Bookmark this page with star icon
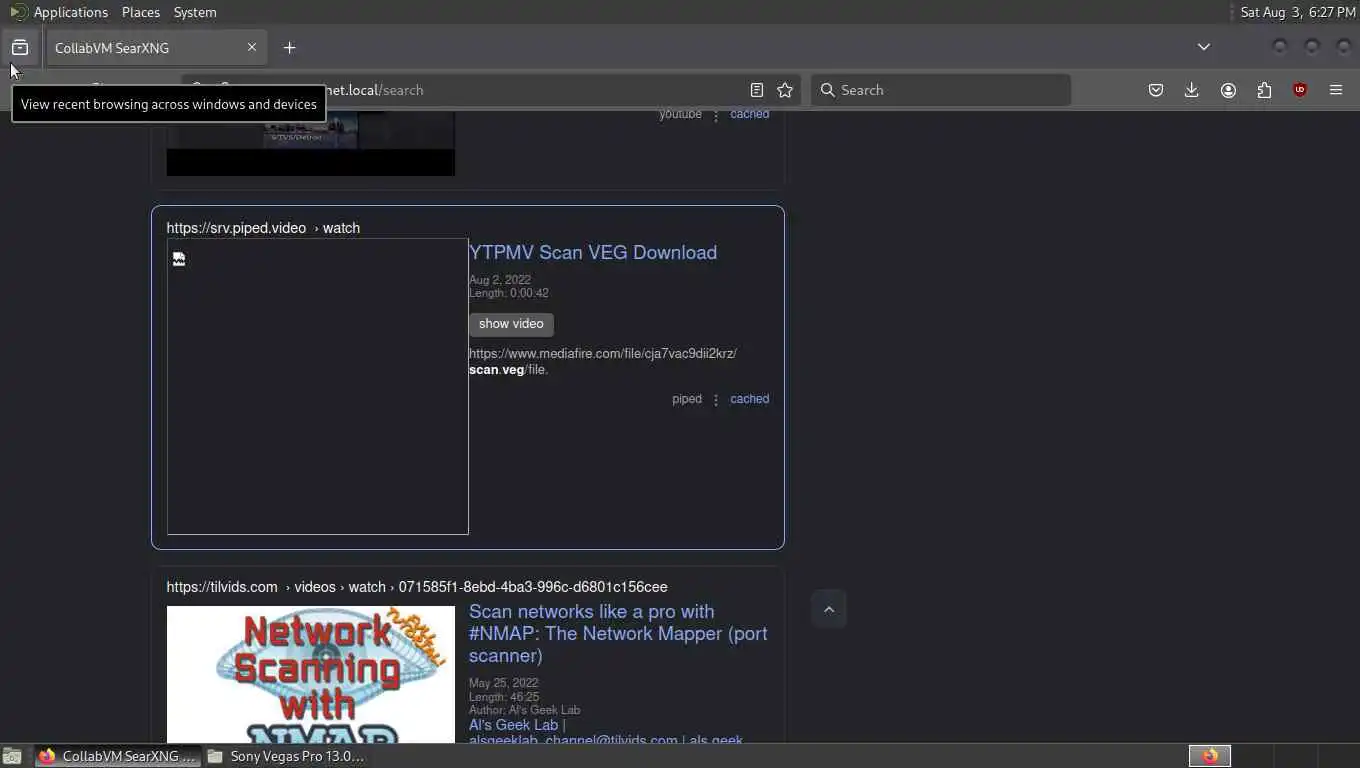 (x=785, y=90)
